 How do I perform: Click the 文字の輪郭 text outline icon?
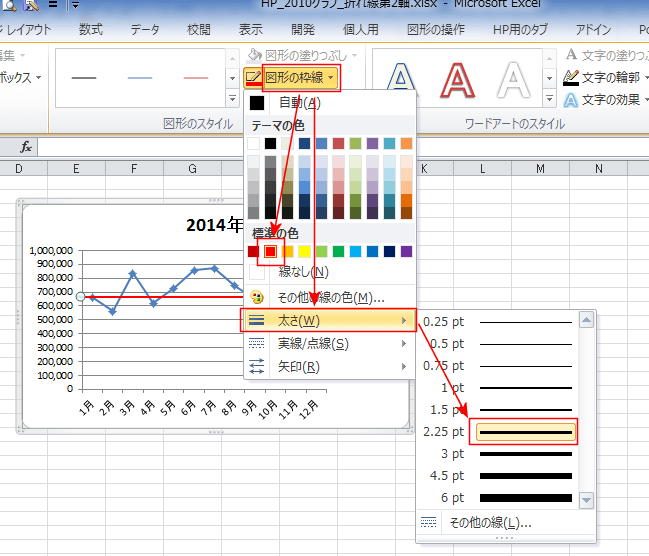click(x=571, y=77)
